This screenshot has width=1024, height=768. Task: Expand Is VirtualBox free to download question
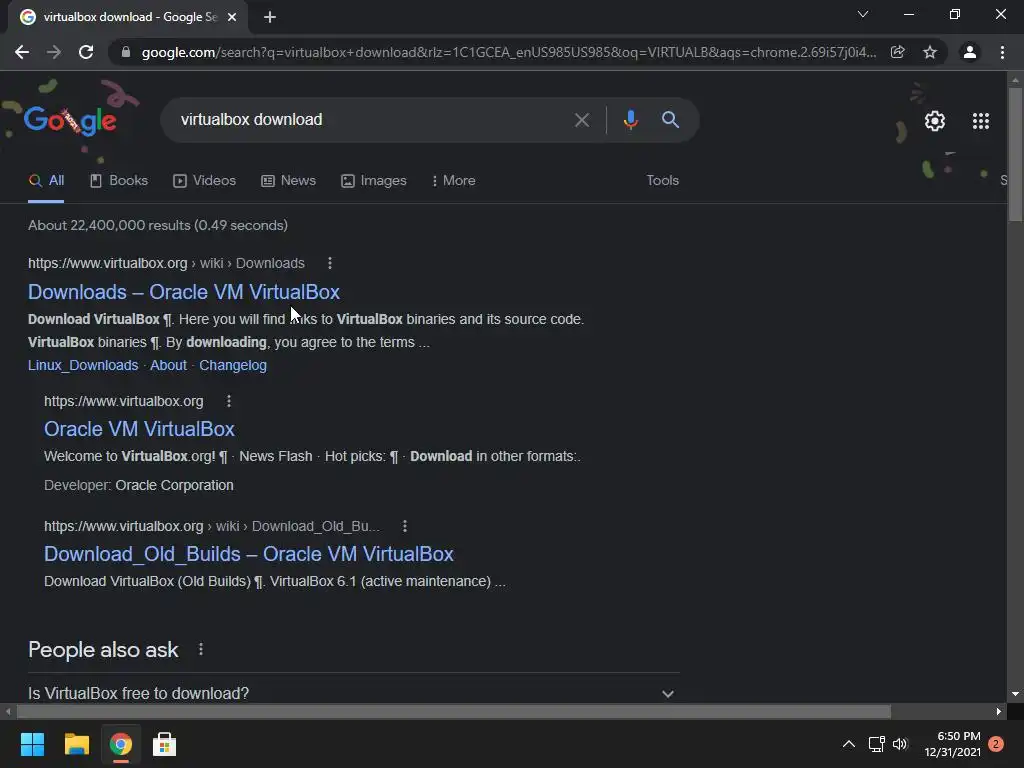coord(353,693)
